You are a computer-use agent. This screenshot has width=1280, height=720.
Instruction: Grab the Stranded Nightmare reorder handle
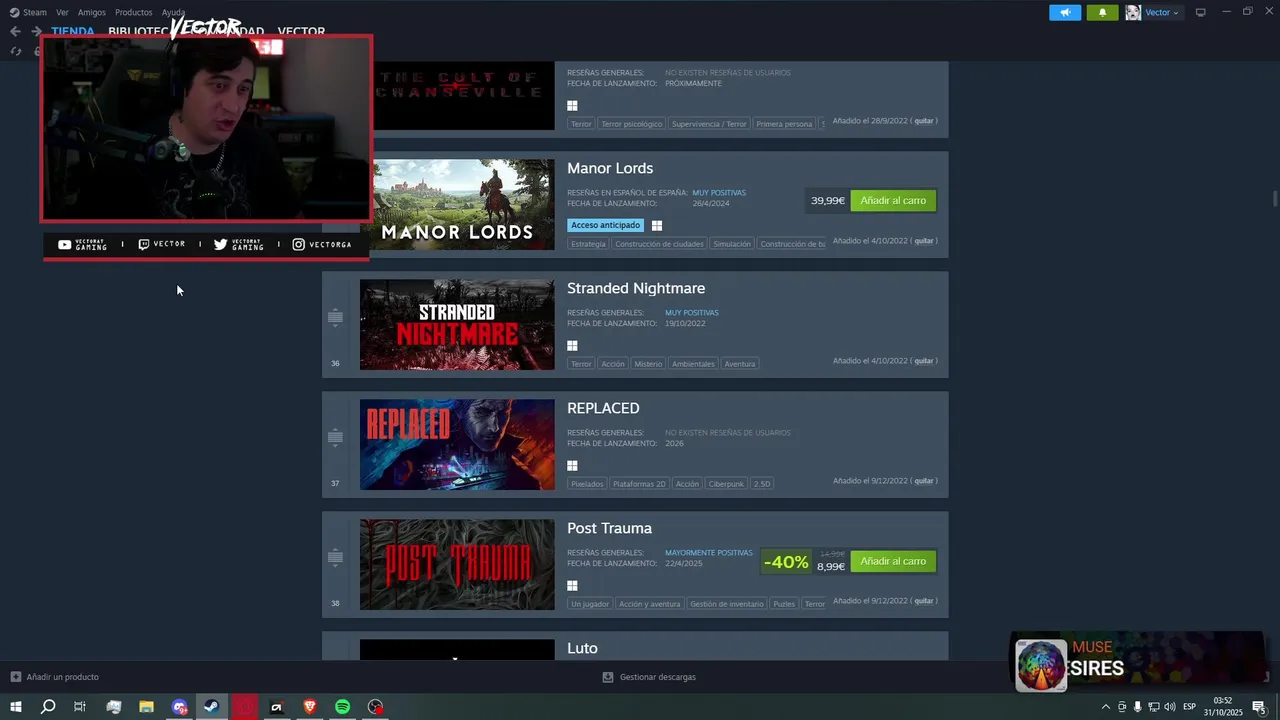click(x=335, y=317)
